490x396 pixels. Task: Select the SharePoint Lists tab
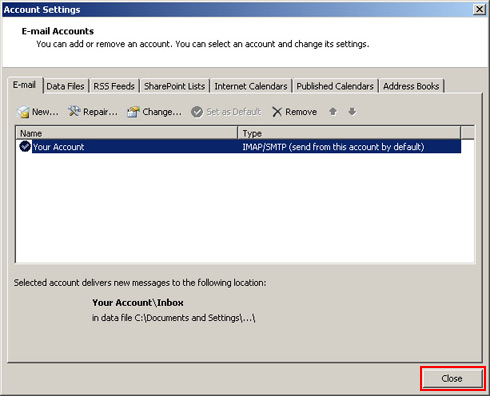(174, 86)
